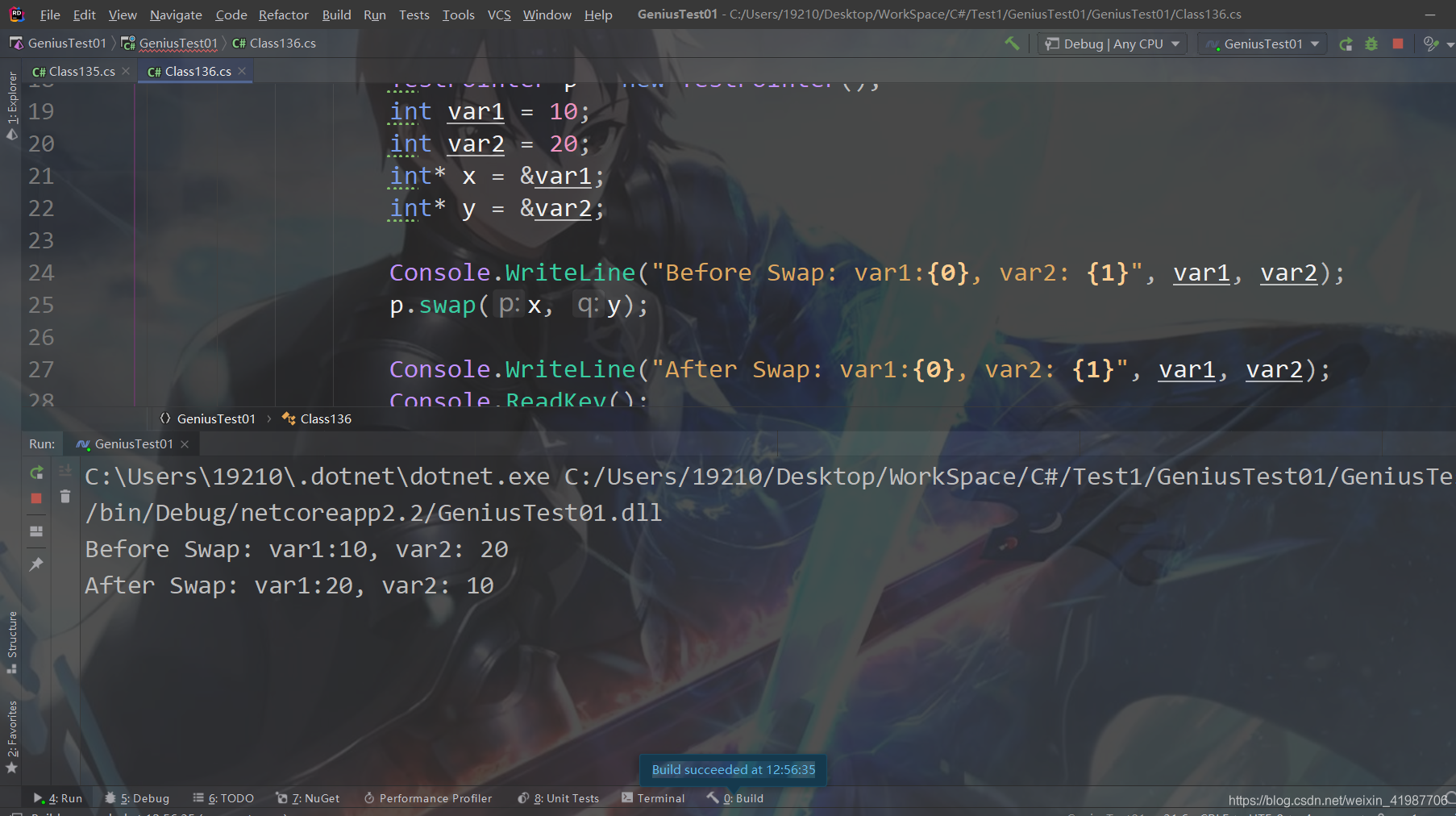Open the Debug | Any CPU configuration dropdown
Image resolution: width=1456 pixels, height=816 pixels.
click(1112, 44)
